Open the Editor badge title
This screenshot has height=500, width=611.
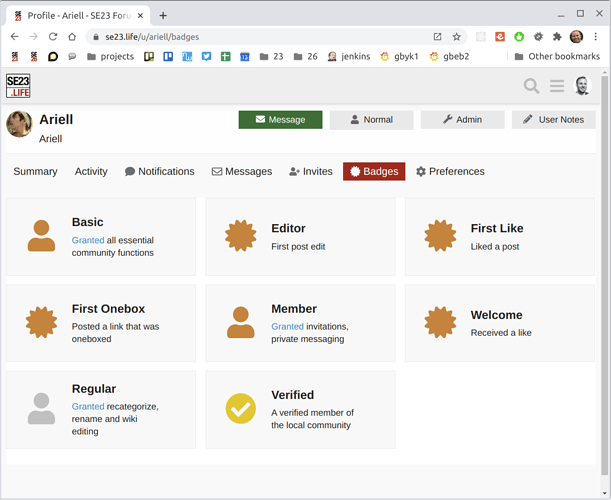coord(288,228)
